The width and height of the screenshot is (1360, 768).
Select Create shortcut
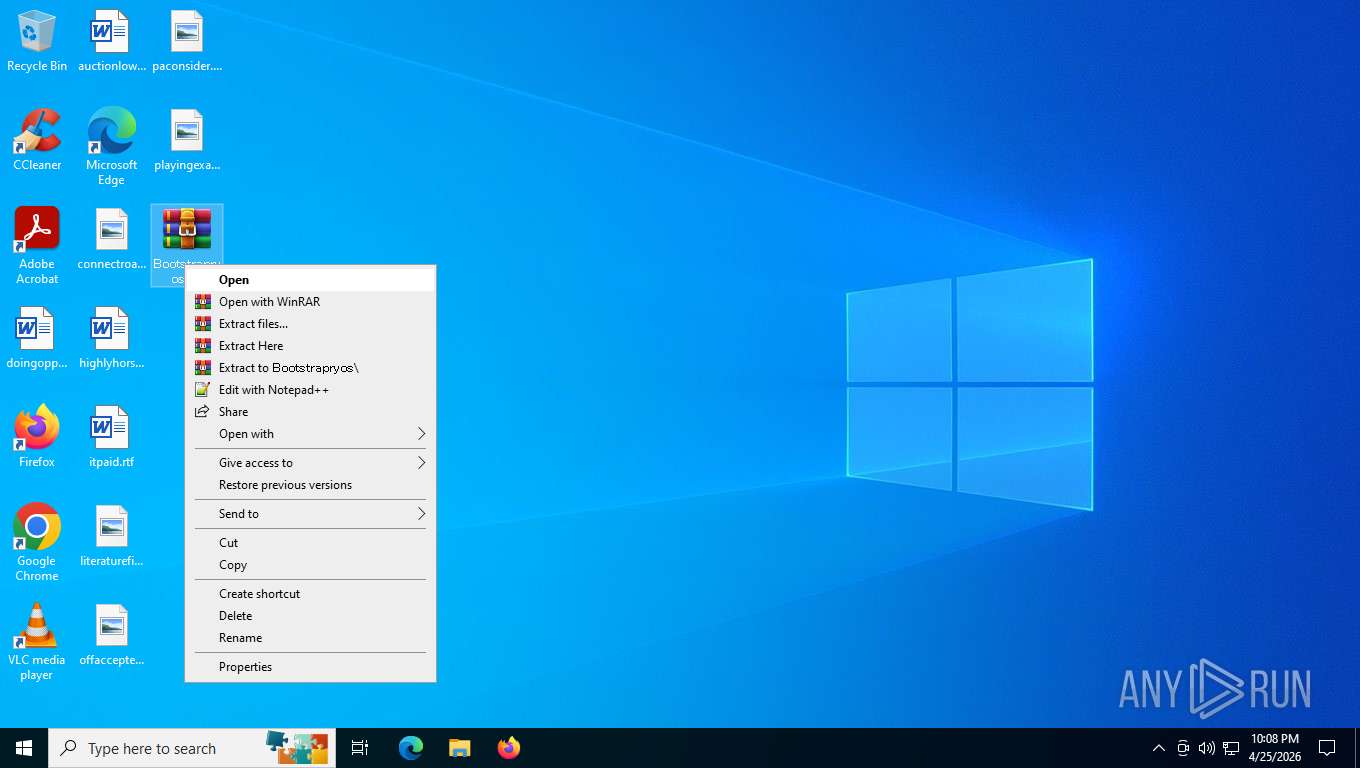pos(310,594)
